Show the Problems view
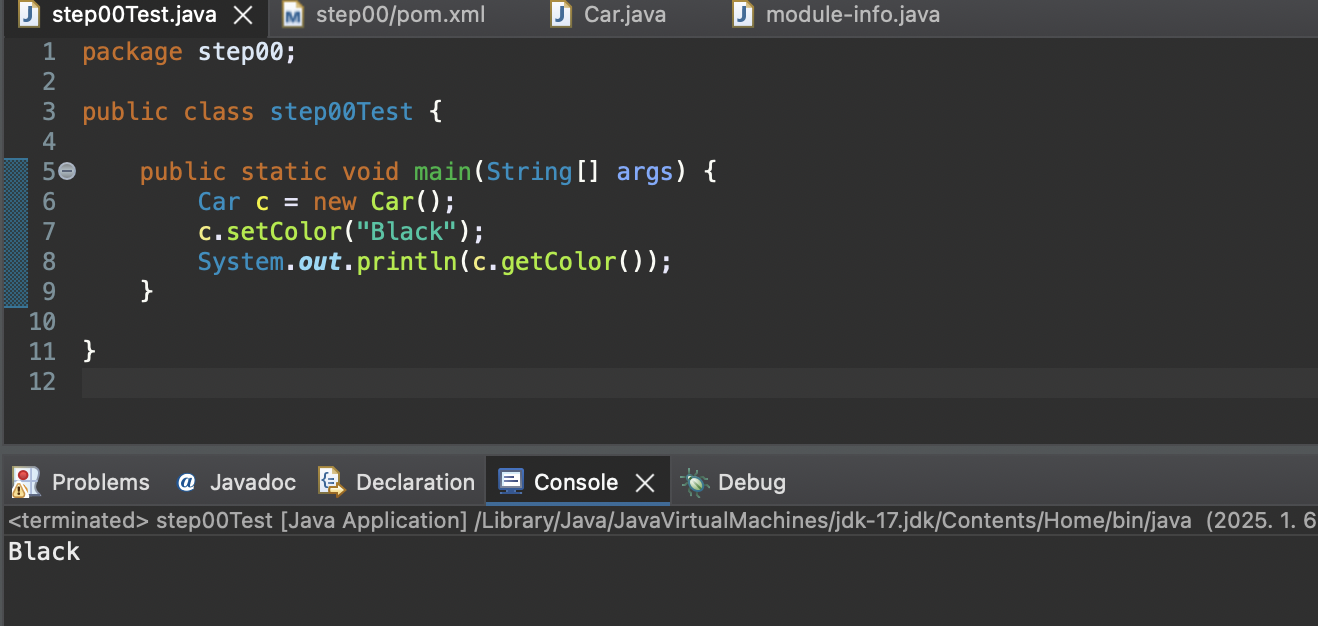Screen dimensions: 1318x626 (x=100, y=482)
